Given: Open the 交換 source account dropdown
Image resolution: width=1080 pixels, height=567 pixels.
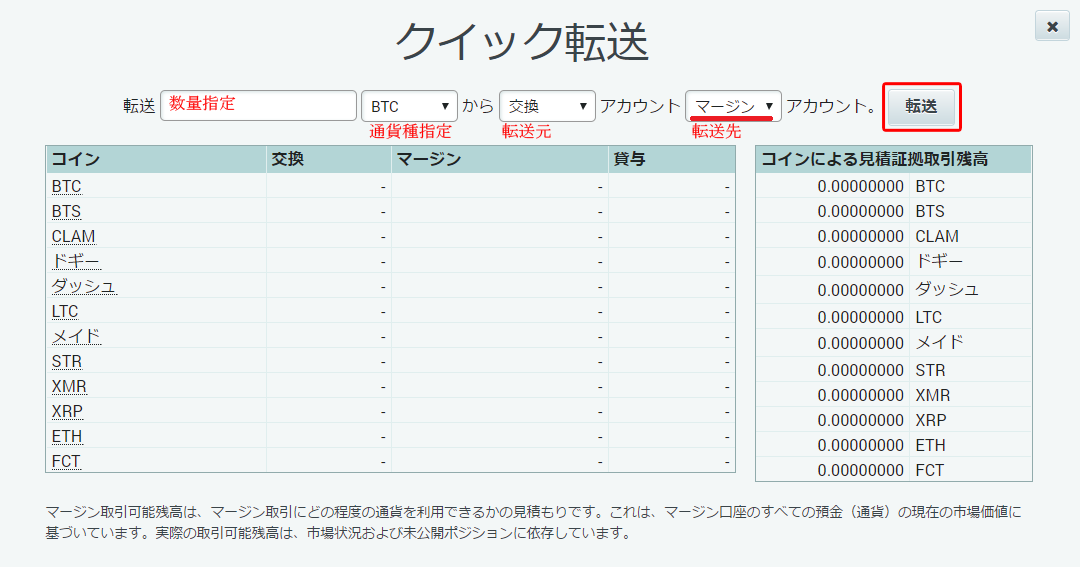Looking at the screenshot, I should pyautogui.click(x=547, y=106).
